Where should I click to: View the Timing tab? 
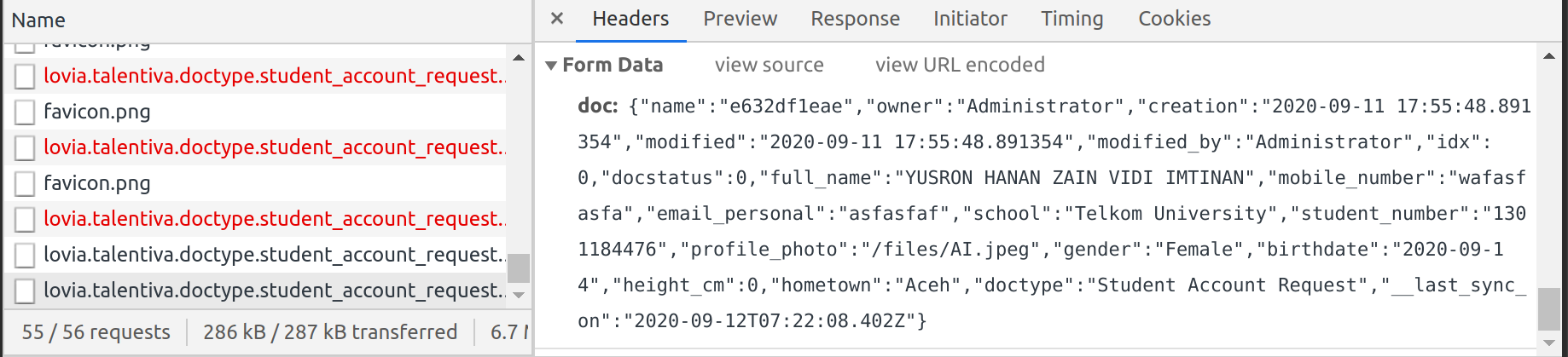[x=1071, y=19]
